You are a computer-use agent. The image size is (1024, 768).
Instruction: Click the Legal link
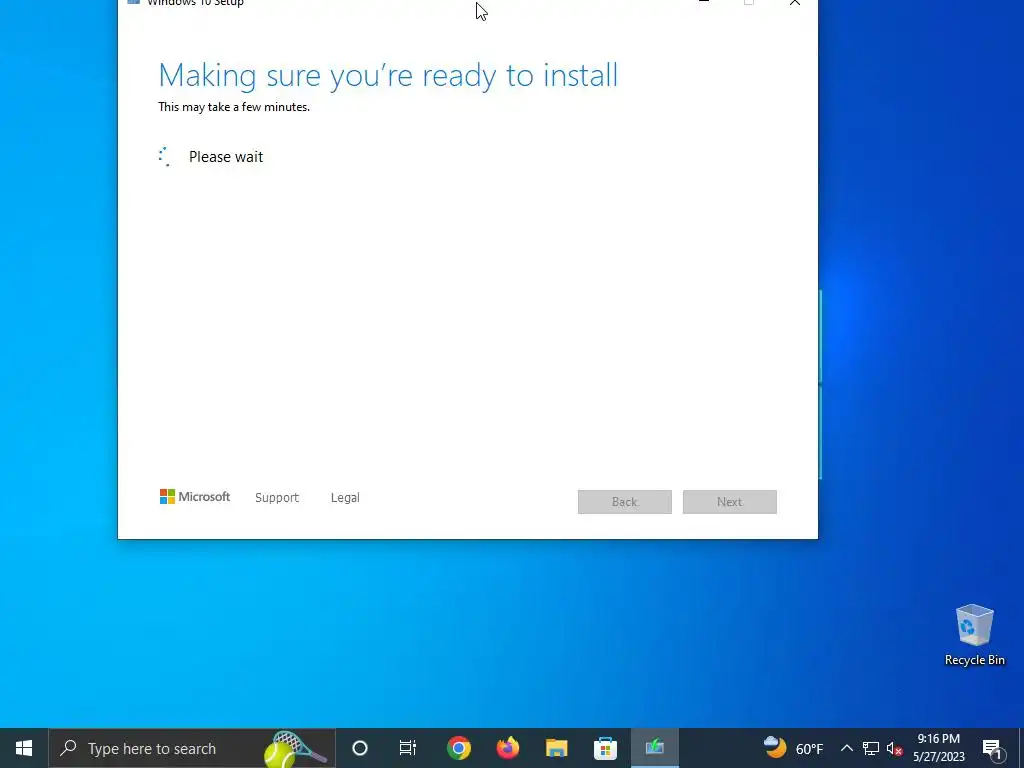click(x=345, y=498)
